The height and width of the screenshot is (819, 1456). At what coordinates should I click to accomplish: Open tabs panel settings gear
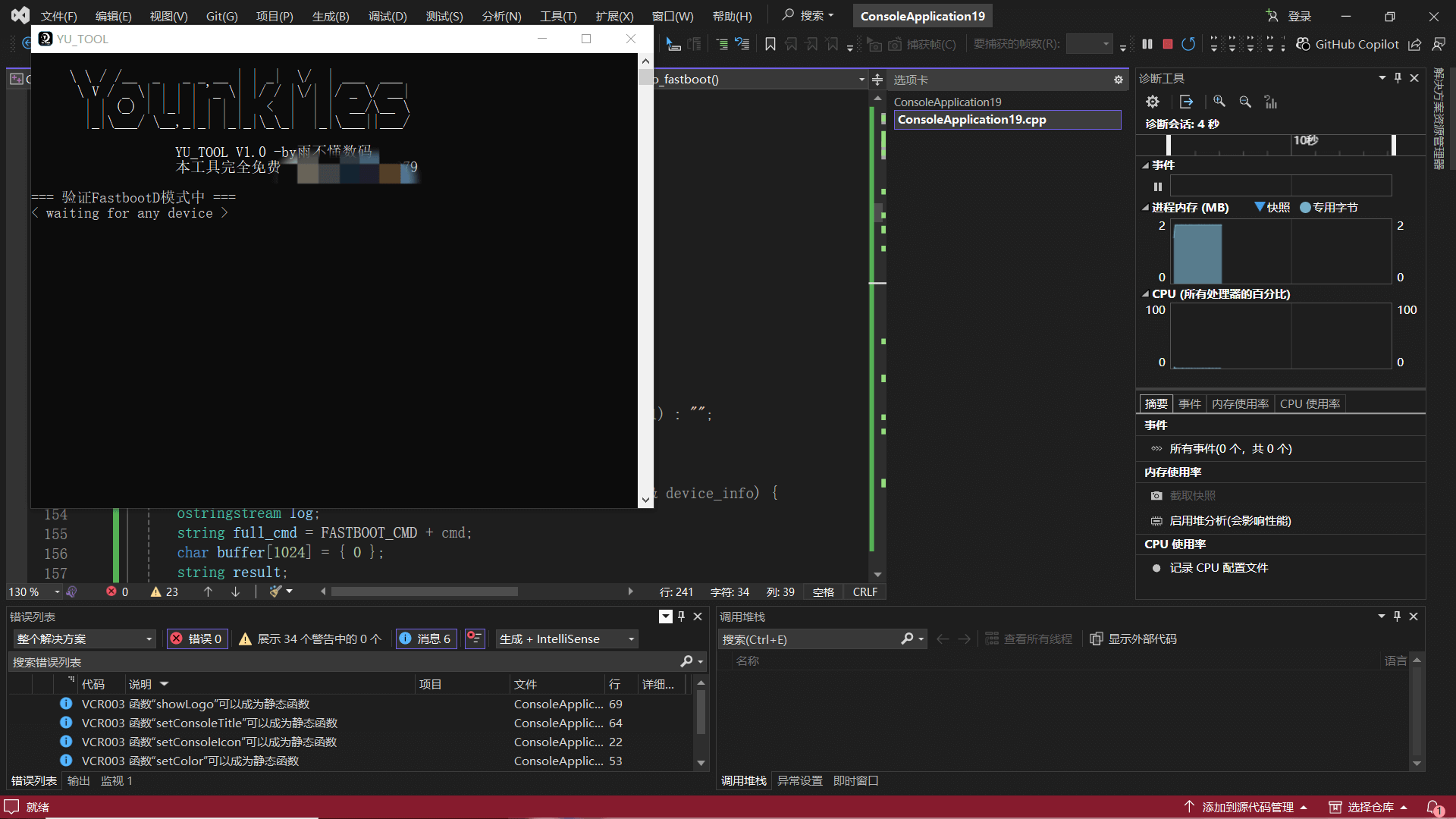[1119, 80]
